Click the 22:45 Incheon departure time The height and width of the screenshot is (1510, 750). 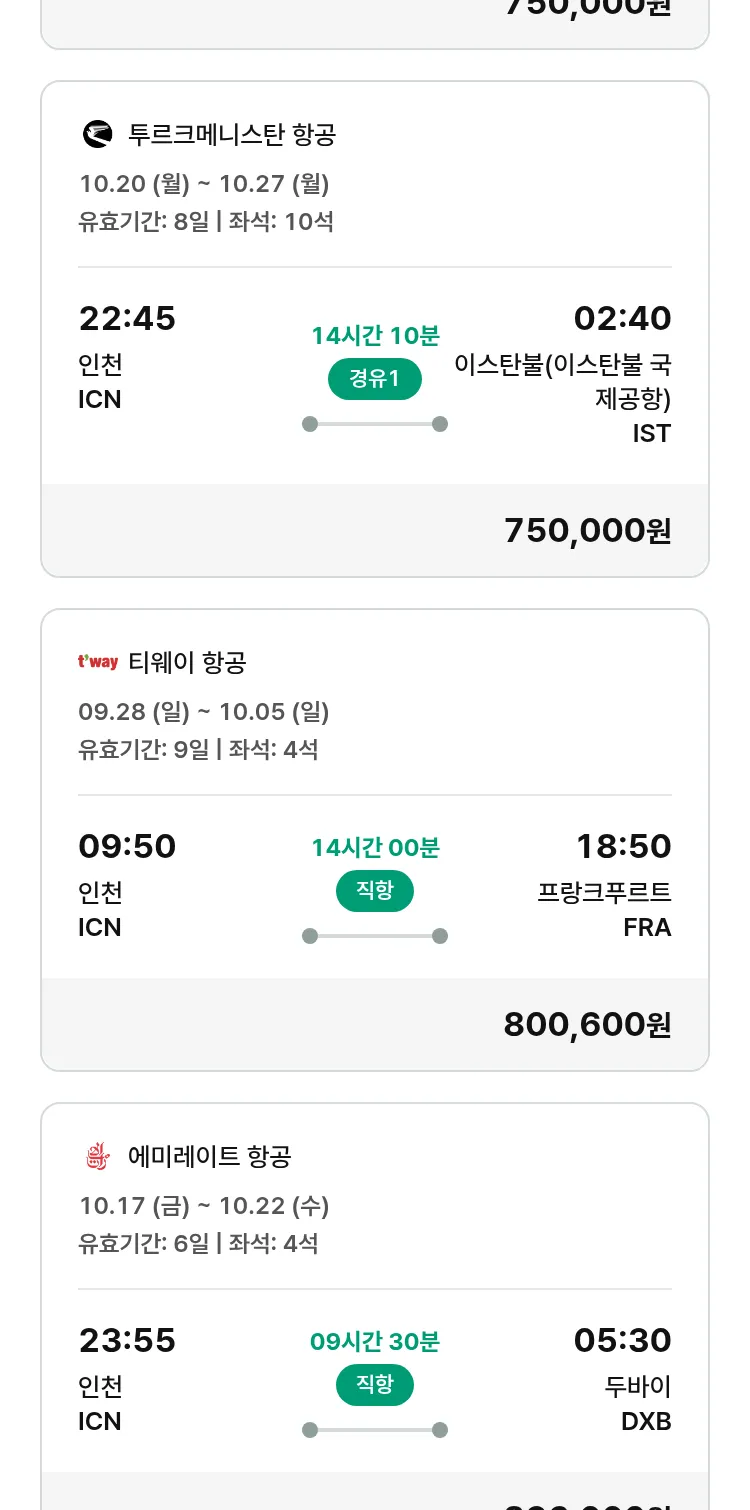pyautogui.click(x=127, y=319)
